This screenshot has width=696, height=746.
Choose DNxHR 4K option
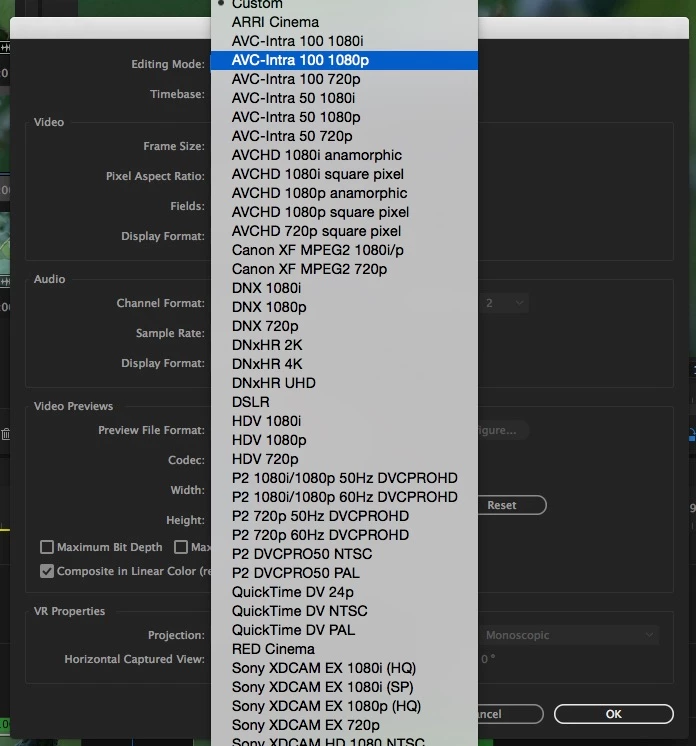click(x=344, y=364)
